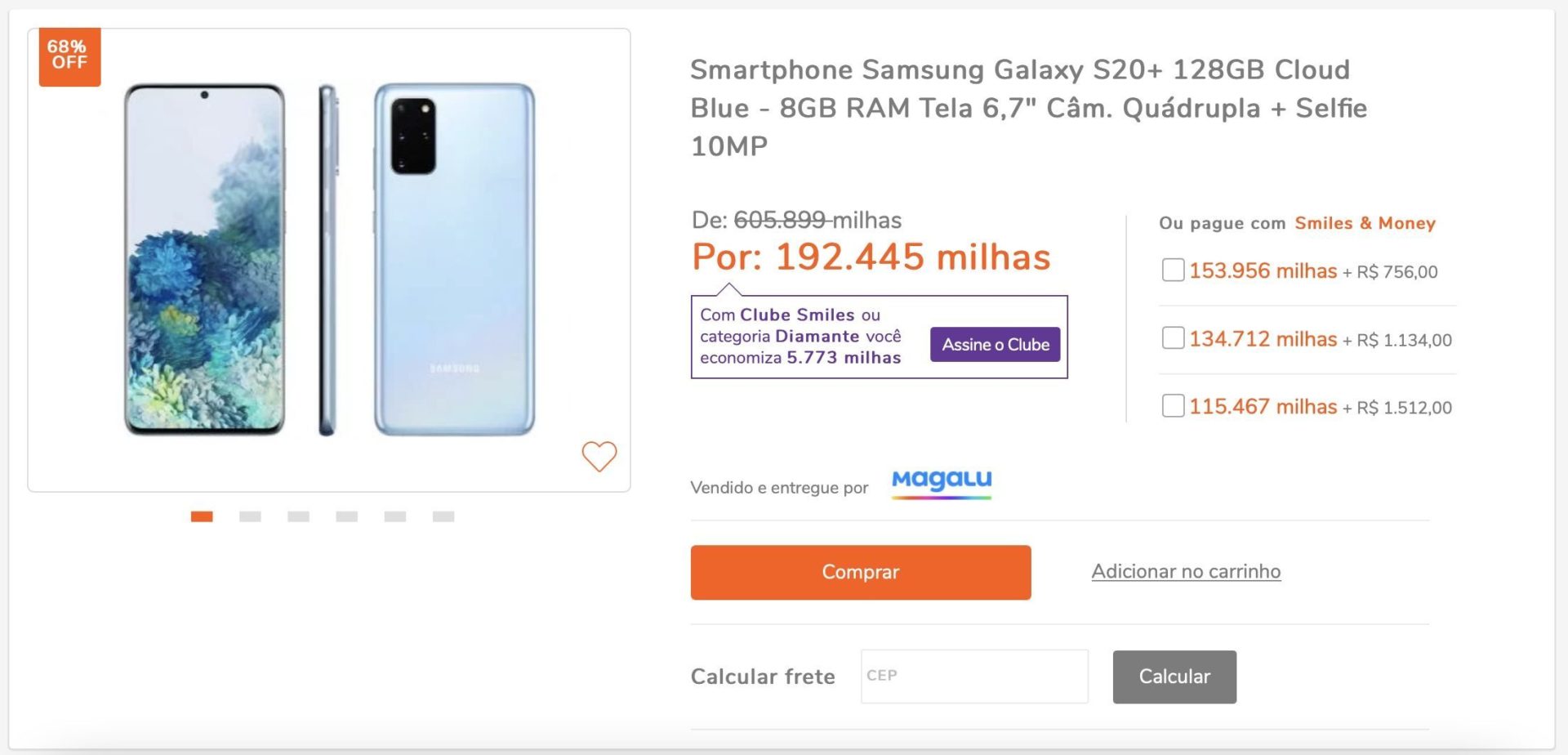The width and height of the screenshot is (1568, 755).
Task: Select the 153.956 milhas + R$ 756,00 option
Action: pos(1173,270)
